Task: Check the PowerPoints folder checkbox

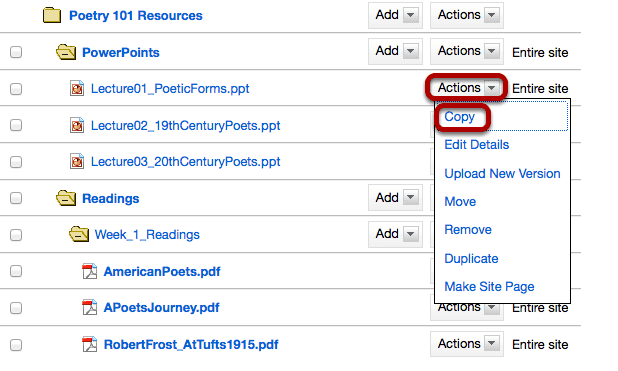Action: 16,52
